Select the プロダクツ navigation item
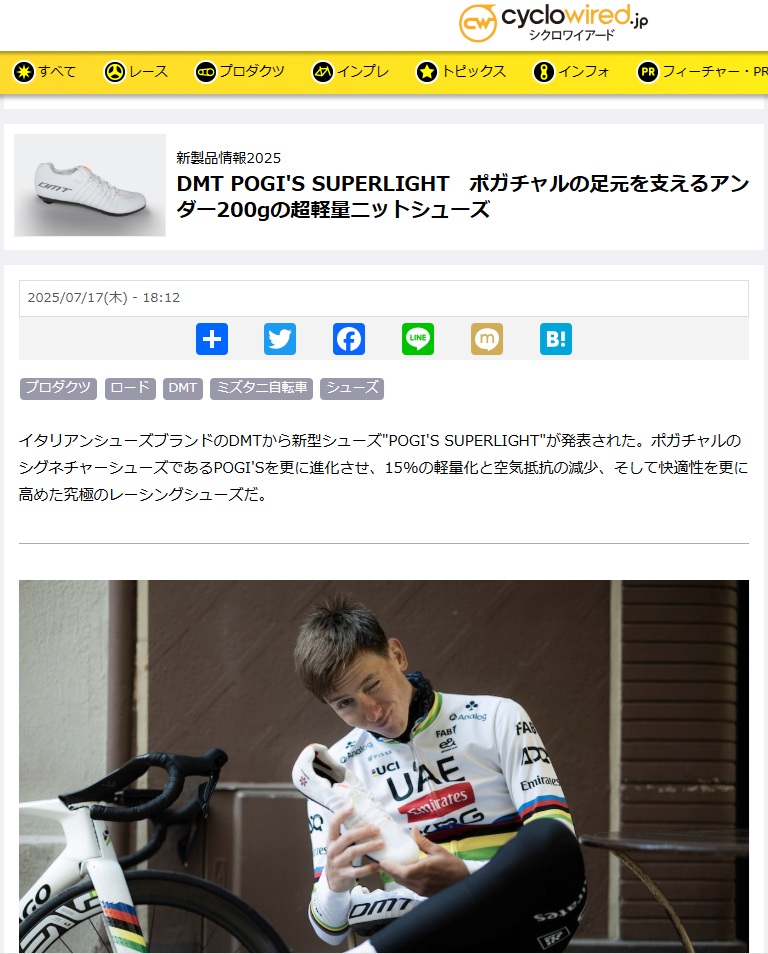Screen dimensions: 768x954 (x=240, y=72)
